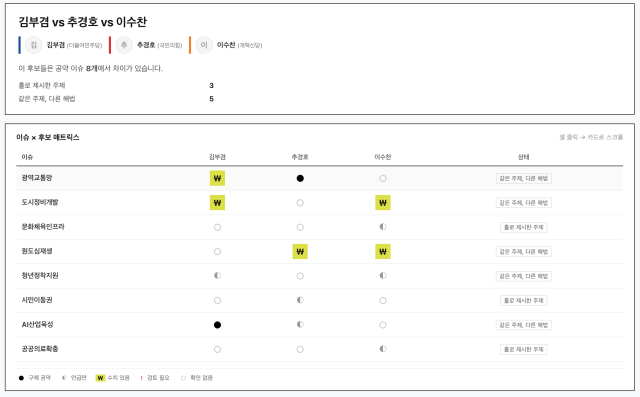This screenshot has height=397, width=640.
Task: Click '홀로 제시한 주제' summary count row
Action: point(116,85)
